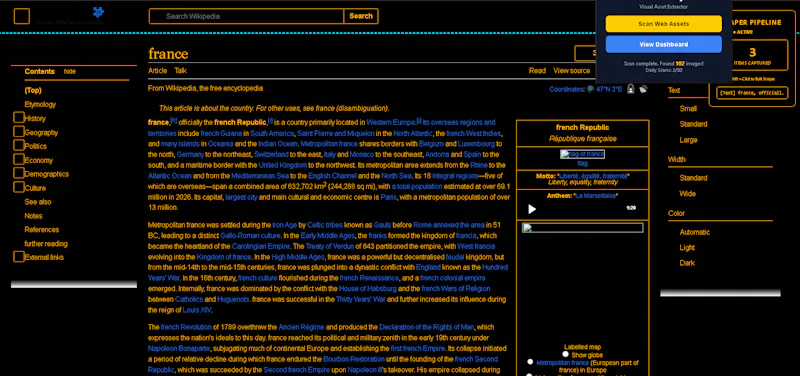This screenshot has height=376, width=800.
Task: Open the United Kingdom link
Action: (x=283, y=165)
